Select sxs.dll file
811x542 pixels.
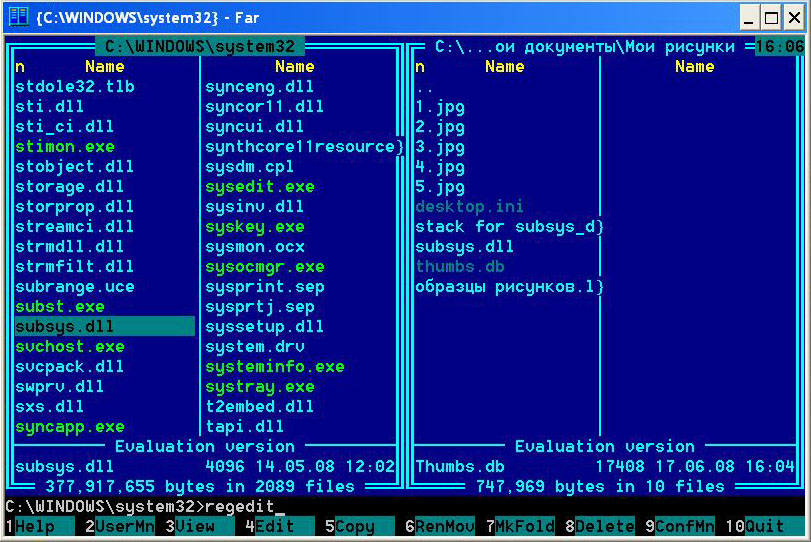pos(50,406)
